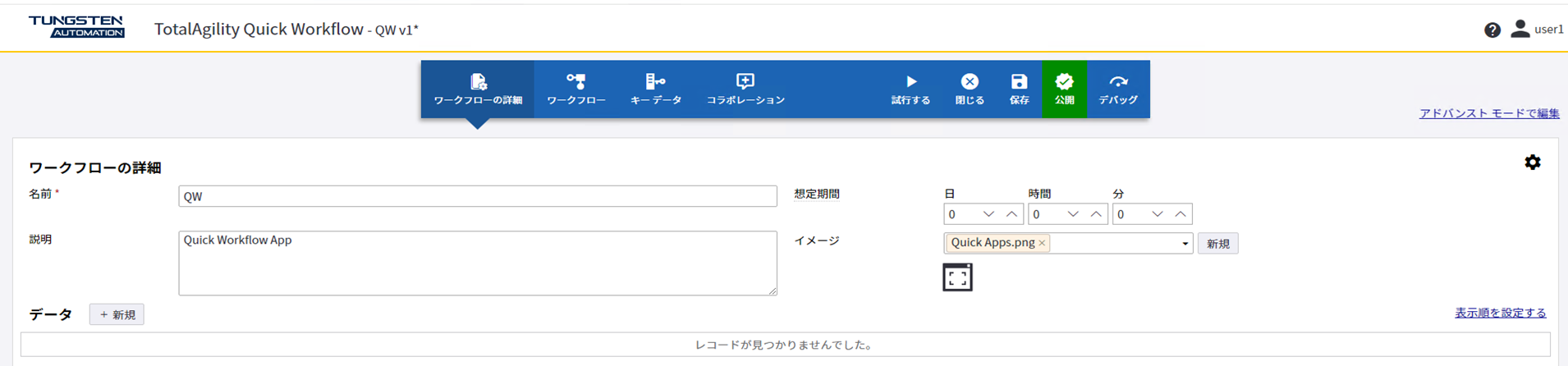1568x366 pixels.
Task: Follow the アドバンスト モードで編集 link
Action: pos(1489,113)
